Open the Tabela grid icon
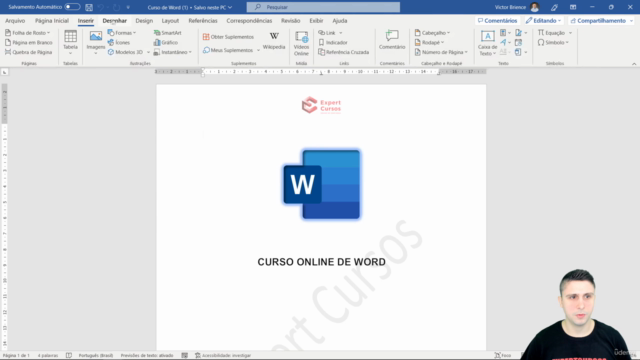The image size is (640, 360). point(70,36)
